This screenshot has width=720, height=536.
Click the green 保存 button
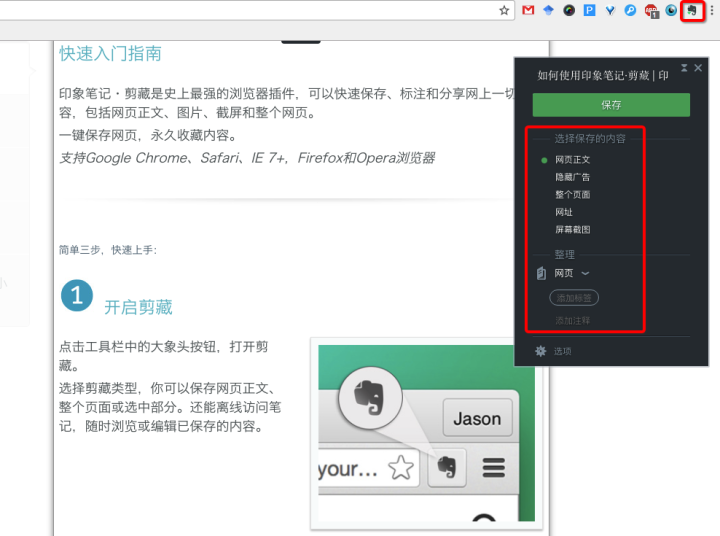pyautogui.click(x=611, y=105)
